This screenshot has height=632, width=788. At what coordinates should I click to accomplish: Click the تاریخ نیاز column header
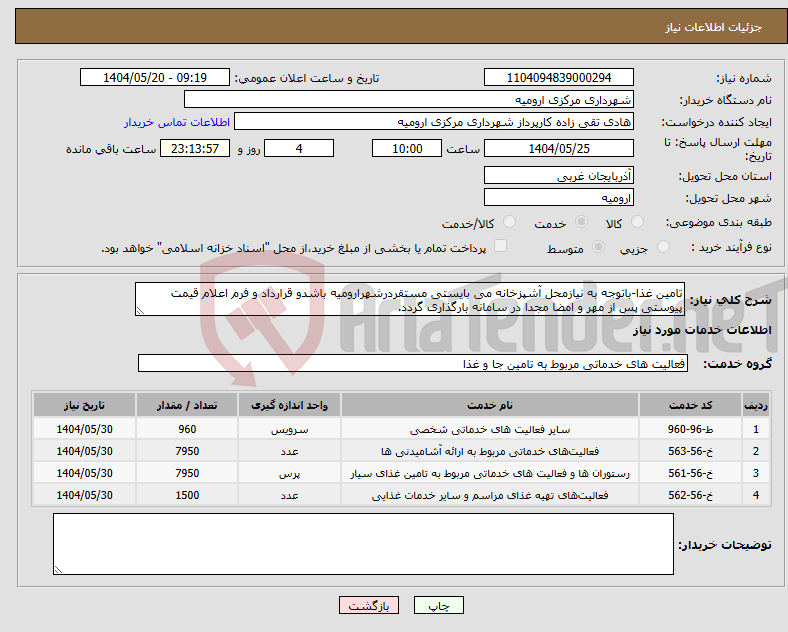point(84,405)
